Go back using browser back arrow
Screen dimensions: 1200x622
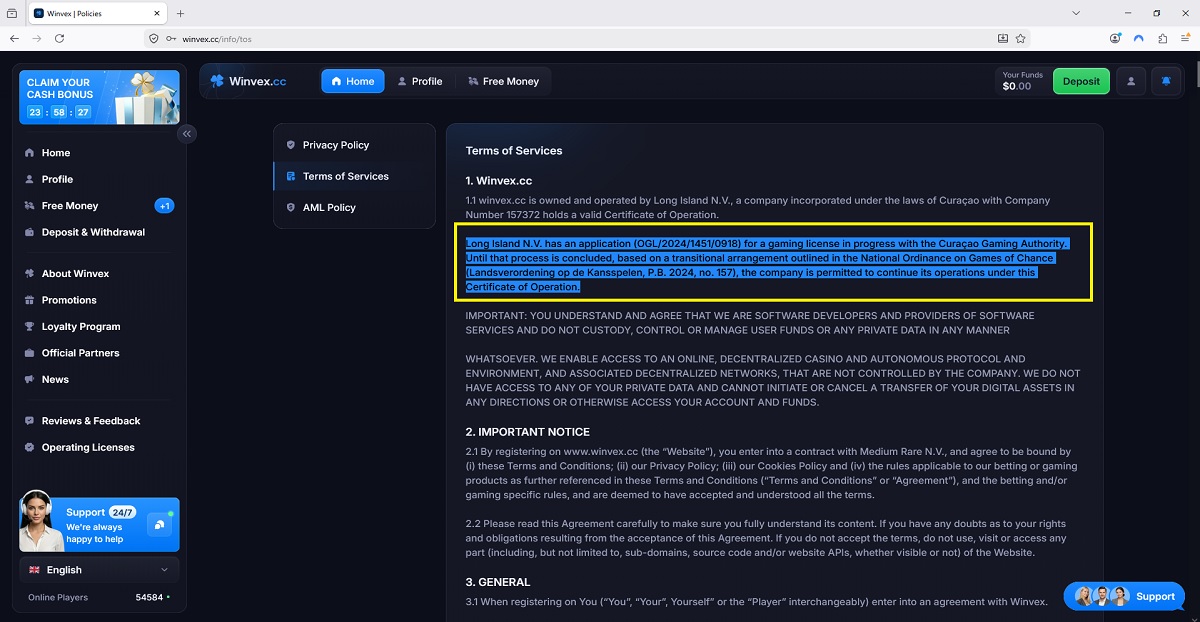(x=14, y=38)
